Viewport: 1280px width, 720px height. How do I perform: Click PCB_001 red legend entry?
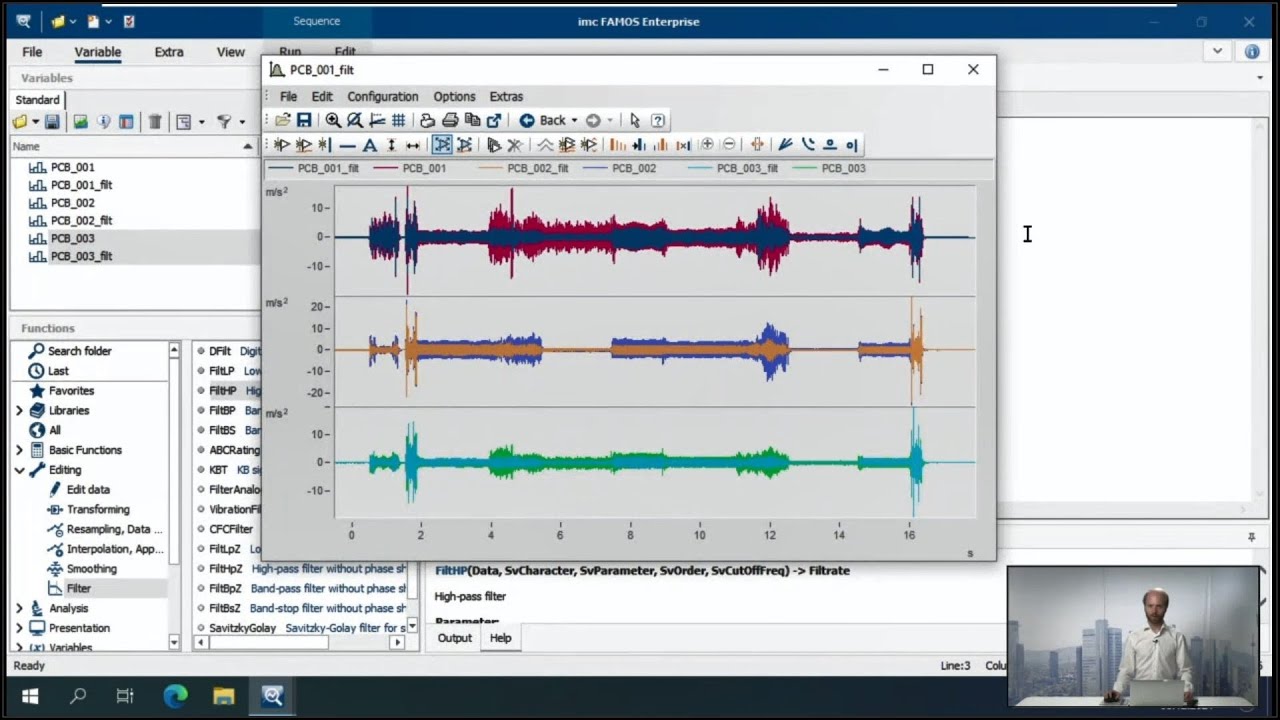(x=412, y=168)
